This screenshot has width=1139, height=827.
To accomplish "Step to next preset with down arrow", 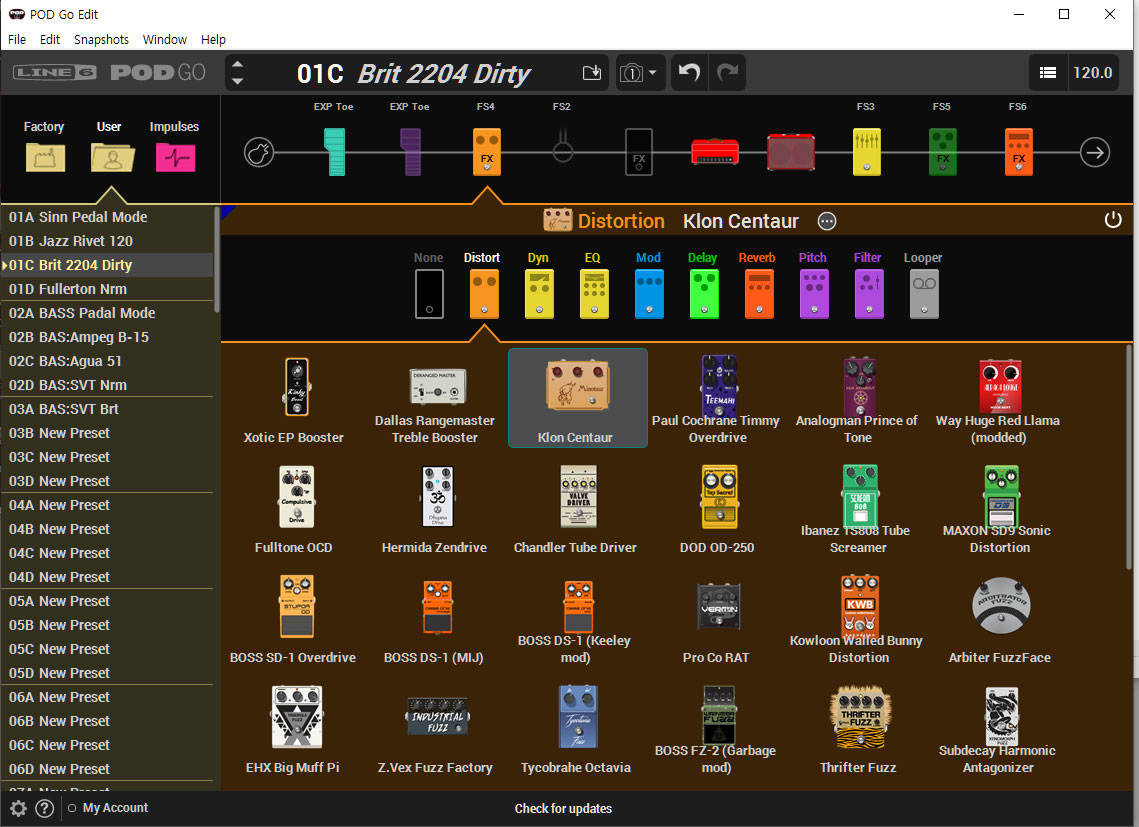I will coord(237,81).
